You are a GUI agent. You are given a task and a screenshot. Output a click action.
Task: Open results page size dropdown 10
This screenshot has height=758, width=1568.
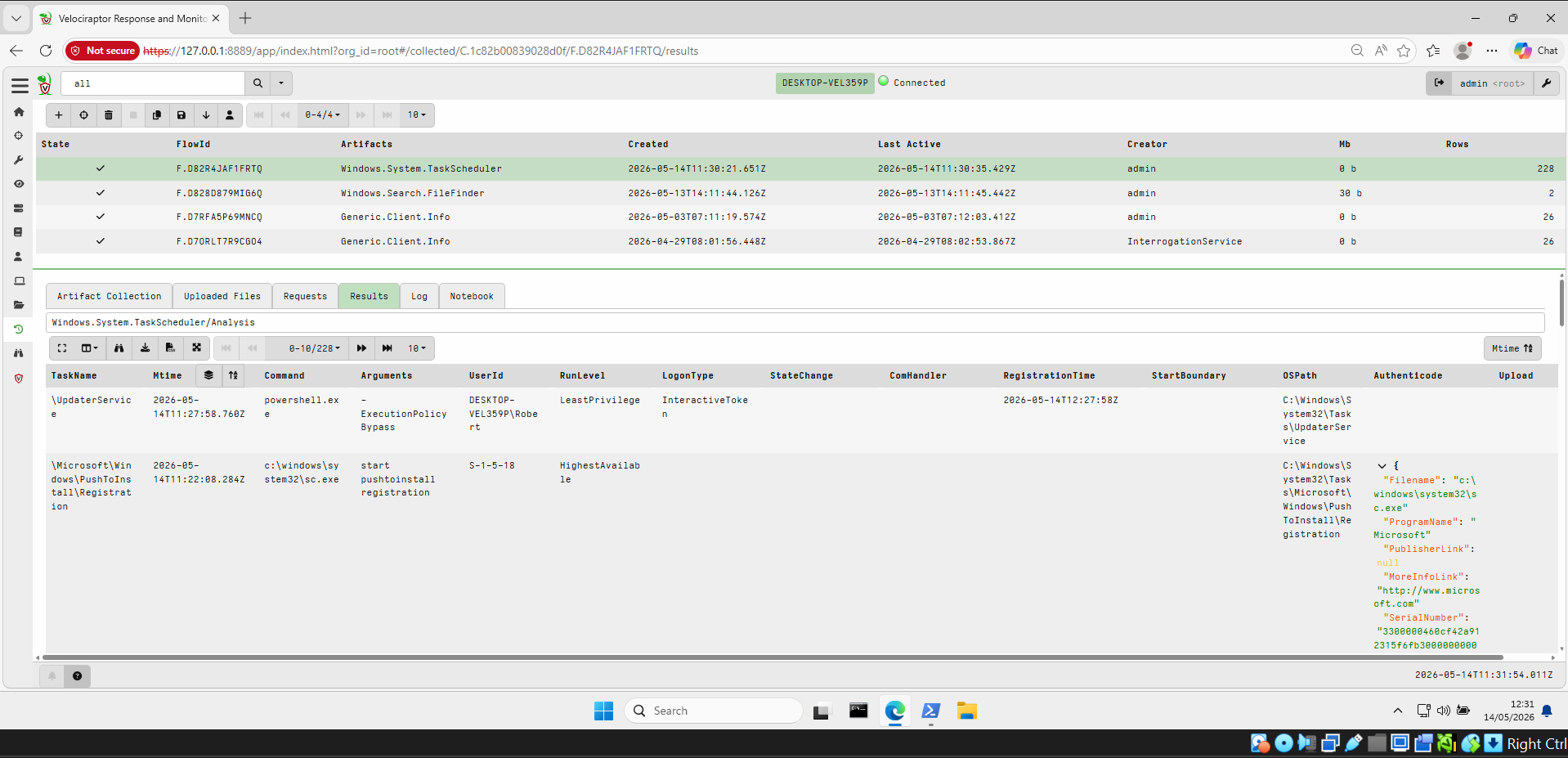point(417,348)
